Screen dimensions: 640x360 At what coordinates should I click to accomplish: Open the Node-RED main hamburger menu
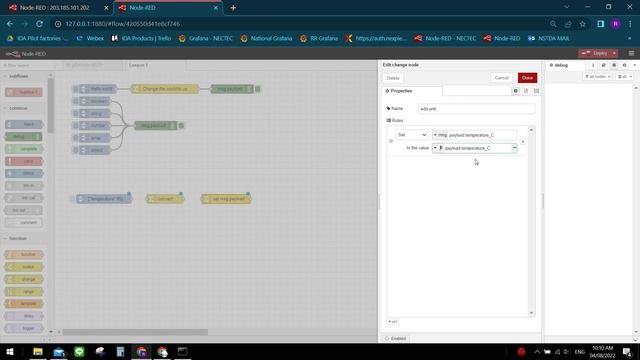[x=631, y=53]
